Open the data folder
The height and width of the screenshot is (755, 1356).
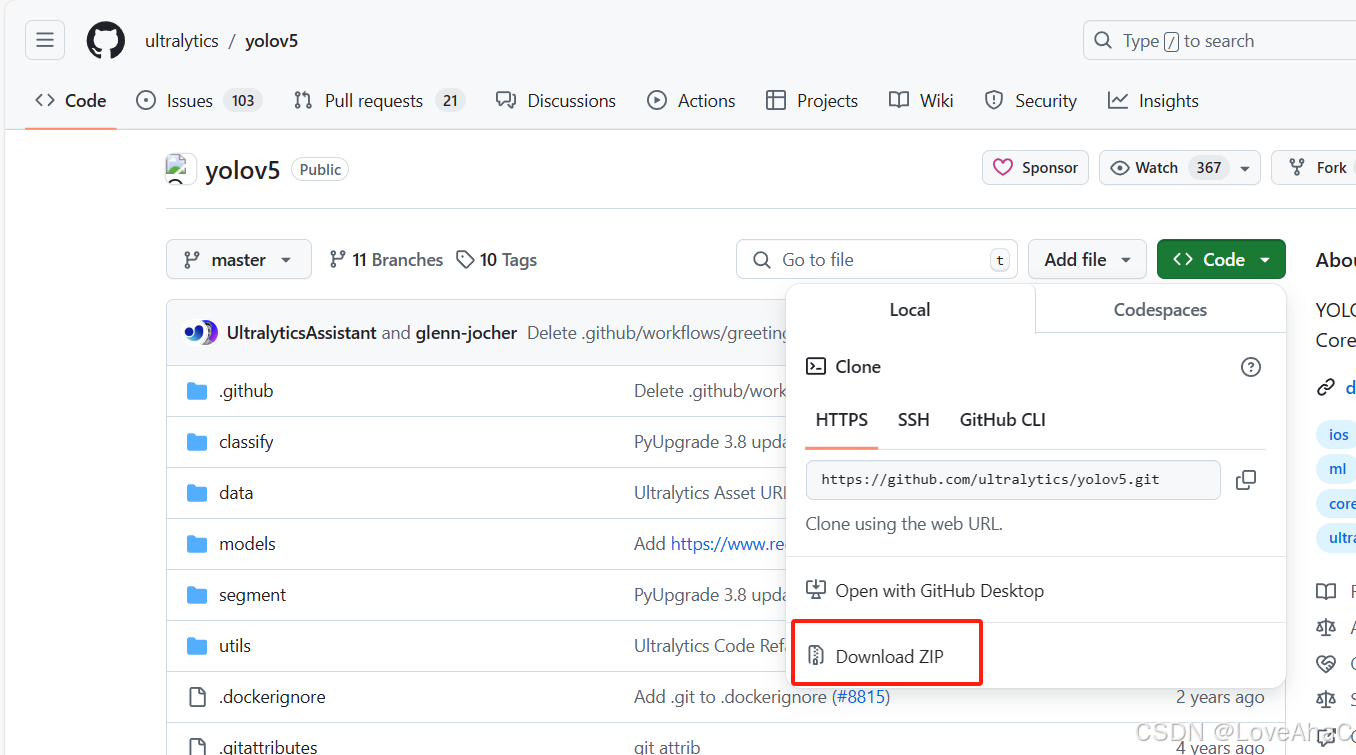(236, 493)
